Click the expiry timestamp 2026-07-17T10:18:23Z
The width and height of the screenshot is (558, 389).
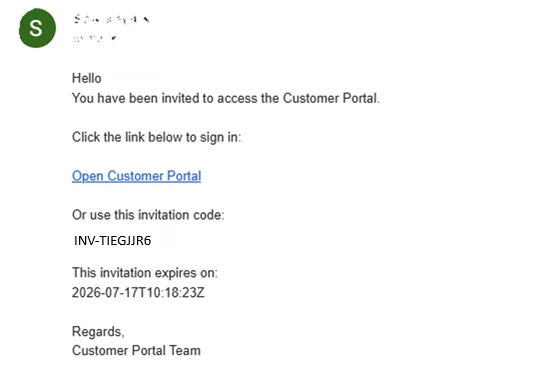point(138,293)
